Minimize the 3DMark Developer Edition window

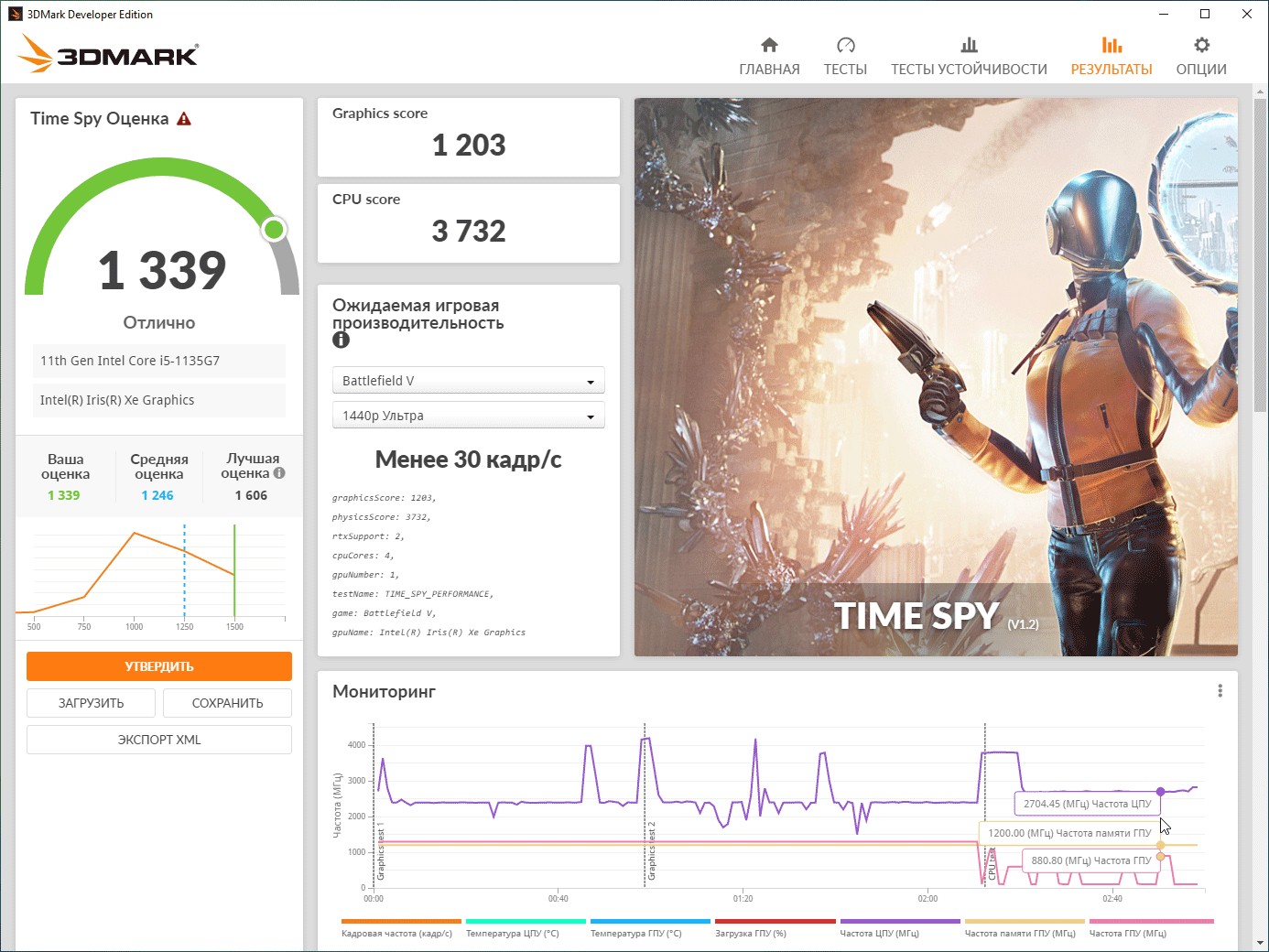click(x=1164, y=14)
